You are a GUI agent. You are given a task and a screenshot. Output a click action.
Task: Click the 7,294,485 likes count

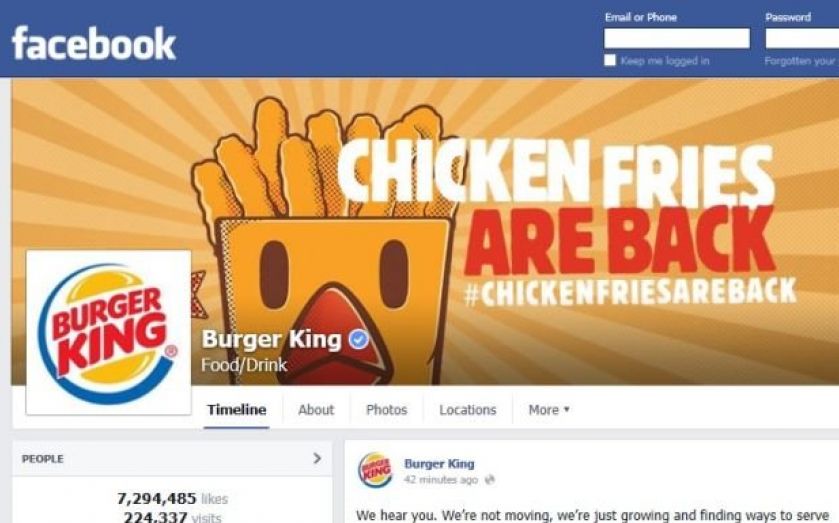tap(172, 499)
